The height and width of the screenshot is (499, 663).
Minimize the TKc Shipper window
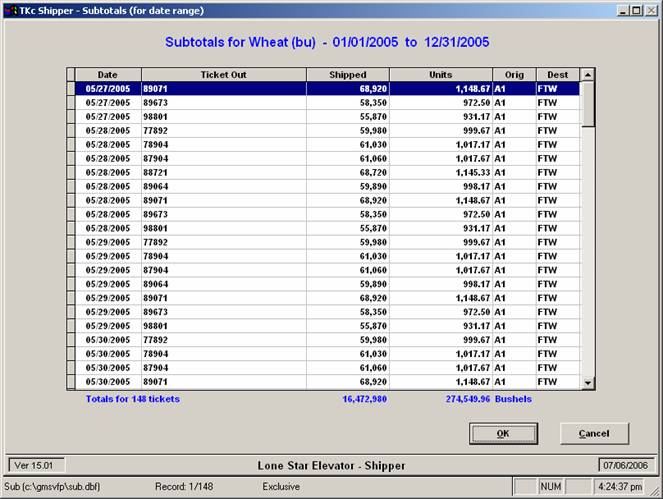point(622,9)
